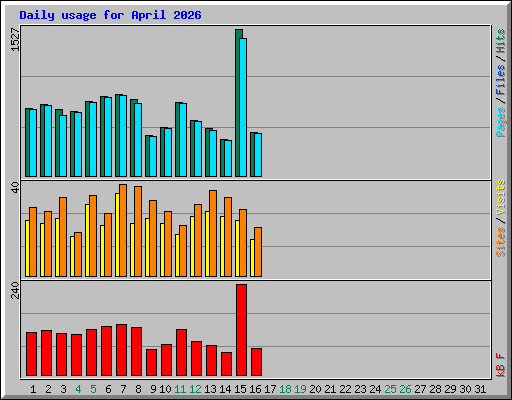Click the green day label 18
This screenshot has width=512, height=400.
(x=285, y=389)
